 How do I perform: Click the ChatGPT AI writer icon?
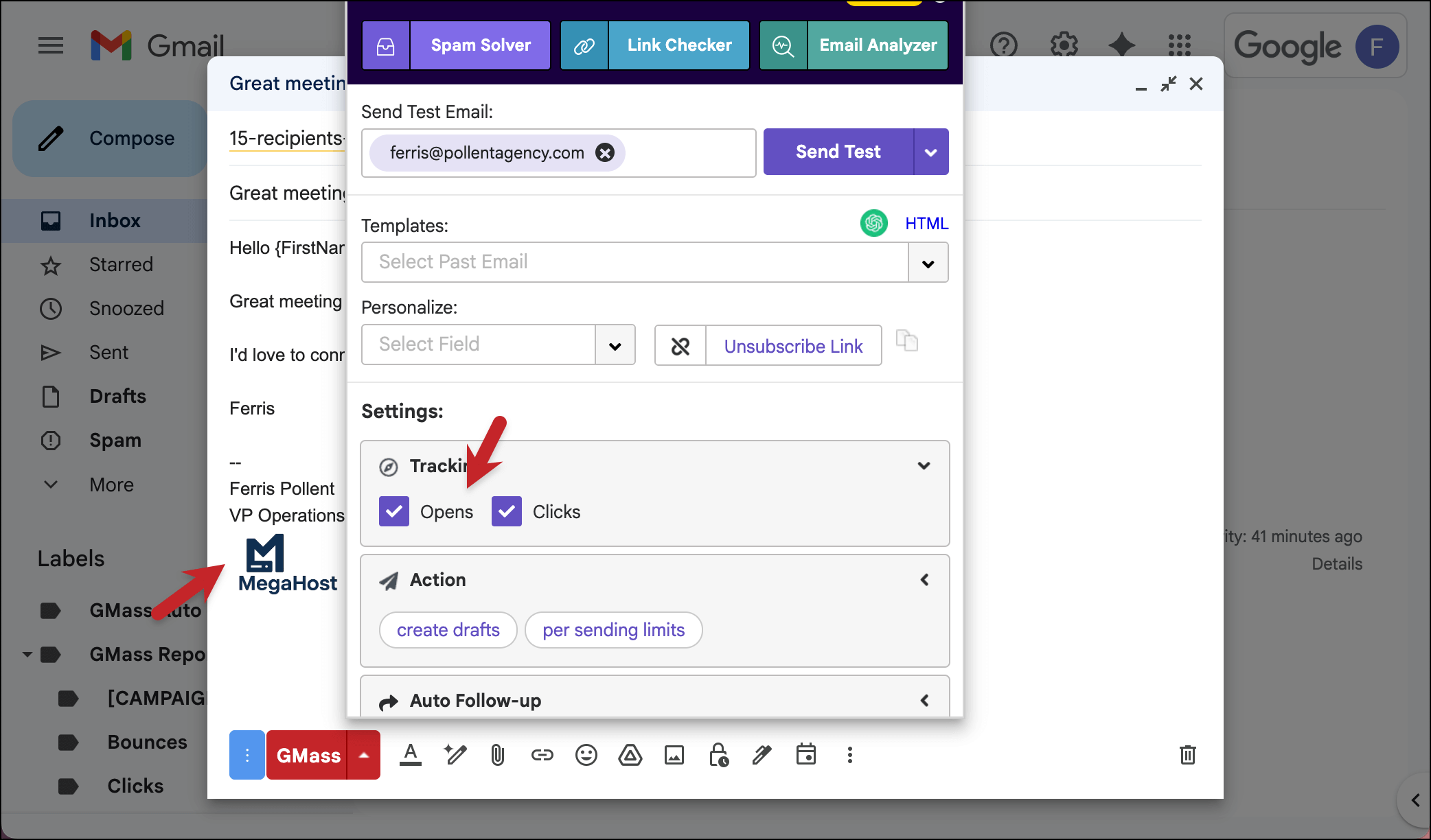873,223
